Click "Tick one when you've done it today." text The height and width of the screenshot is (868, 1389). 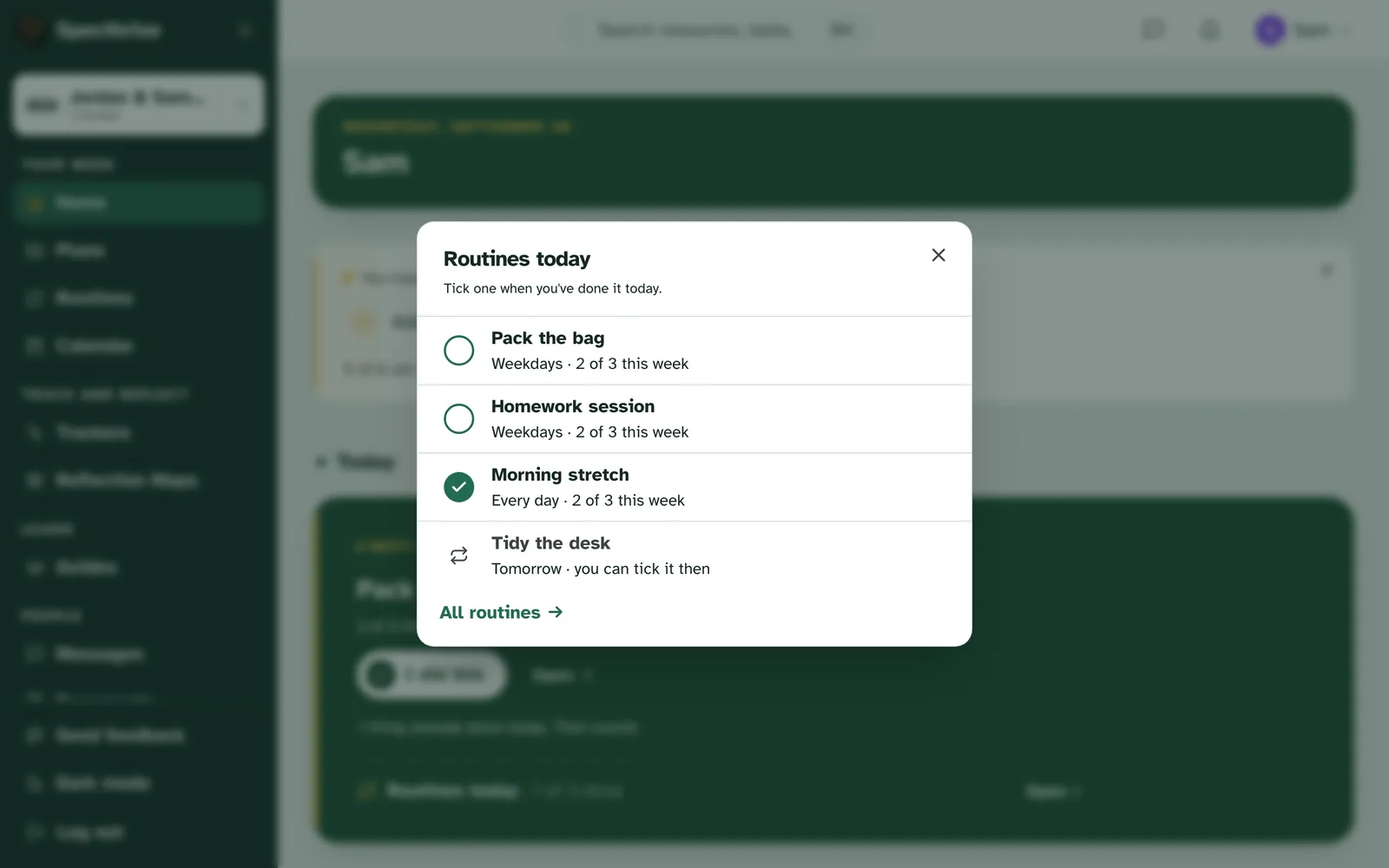(553, 288)
